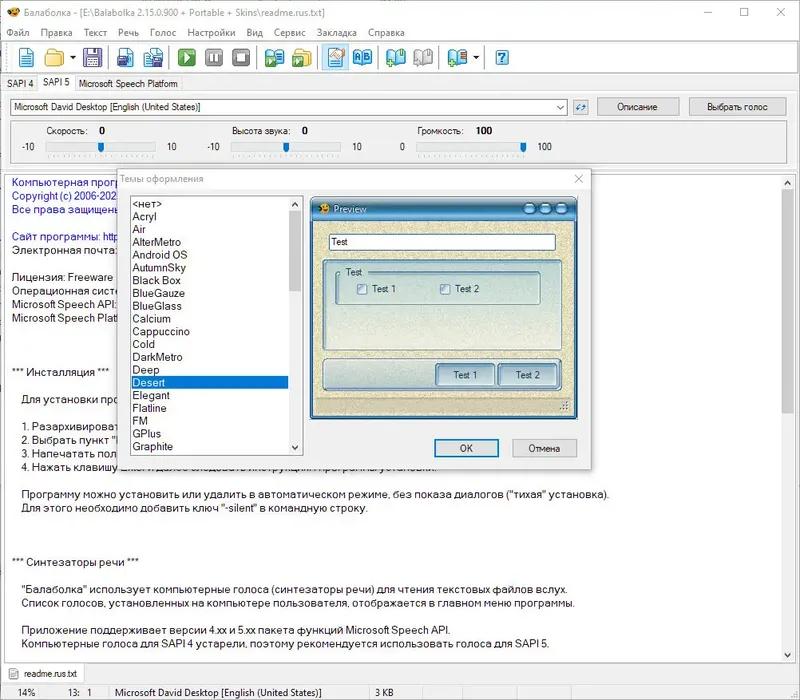Click smiley icon in Preview title bar

323,208
